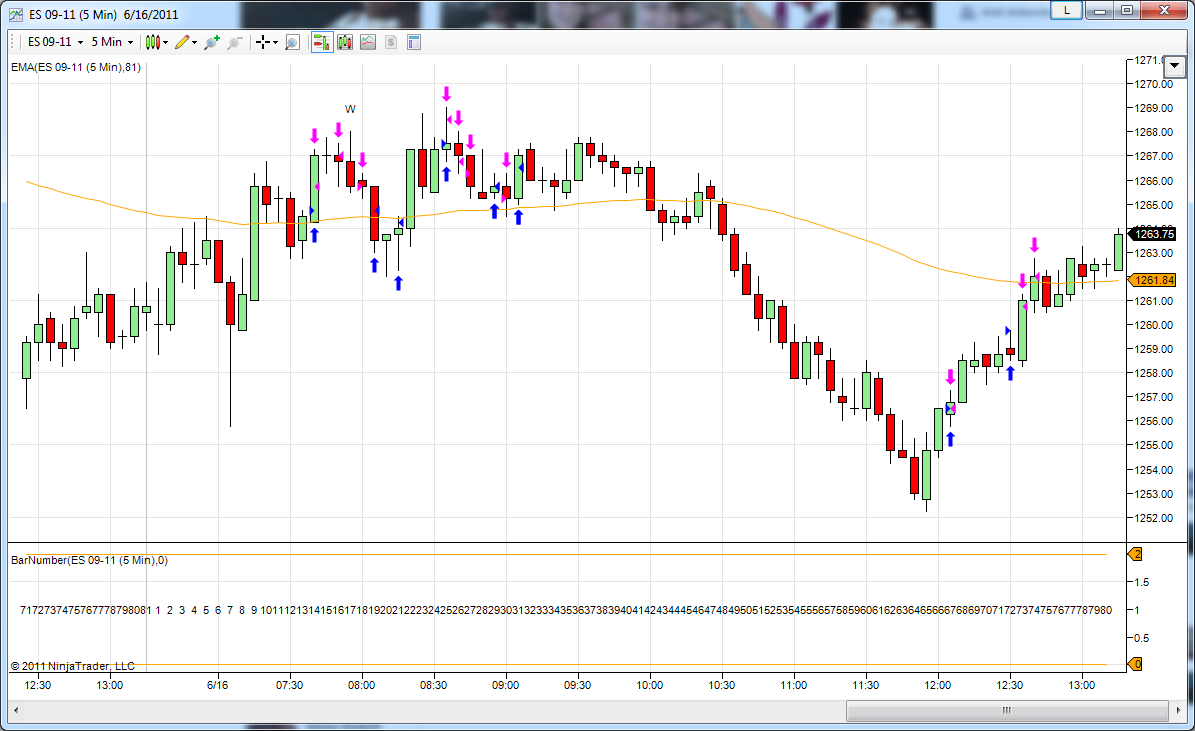The image size is (1195, 731).
Task: Click the BarNumber panel marker 2
Action: [x=1135, y=554]
